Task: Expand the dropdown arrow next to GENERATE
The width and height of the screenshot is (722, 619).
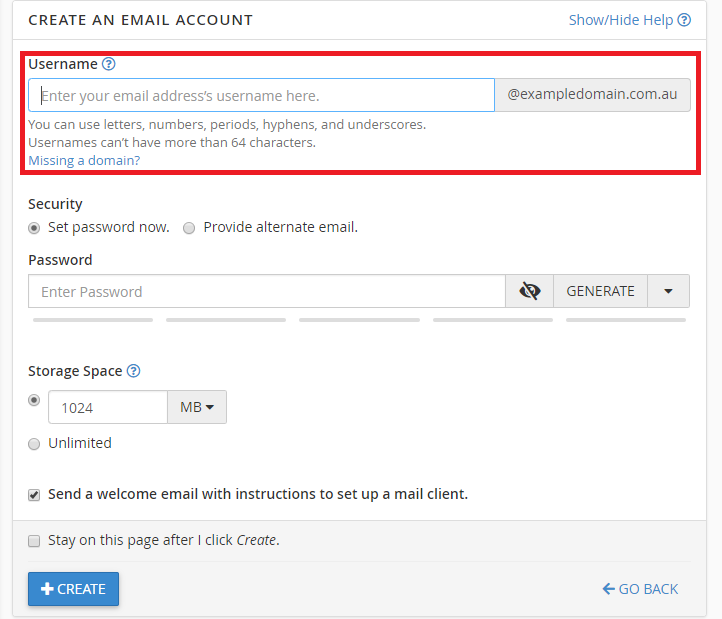Action: 669,292
